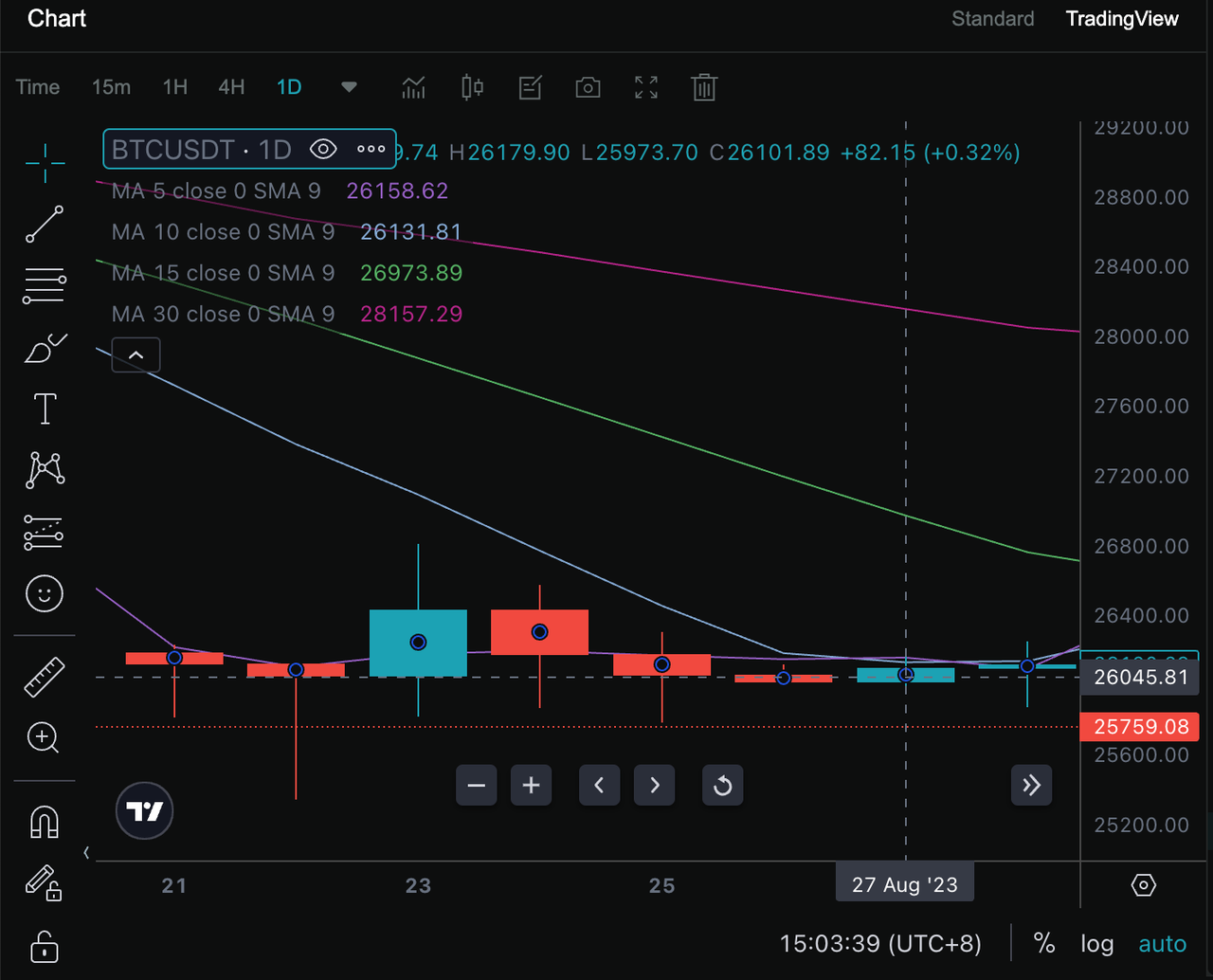Select the 15m timeframe

[x=111, y=87]
